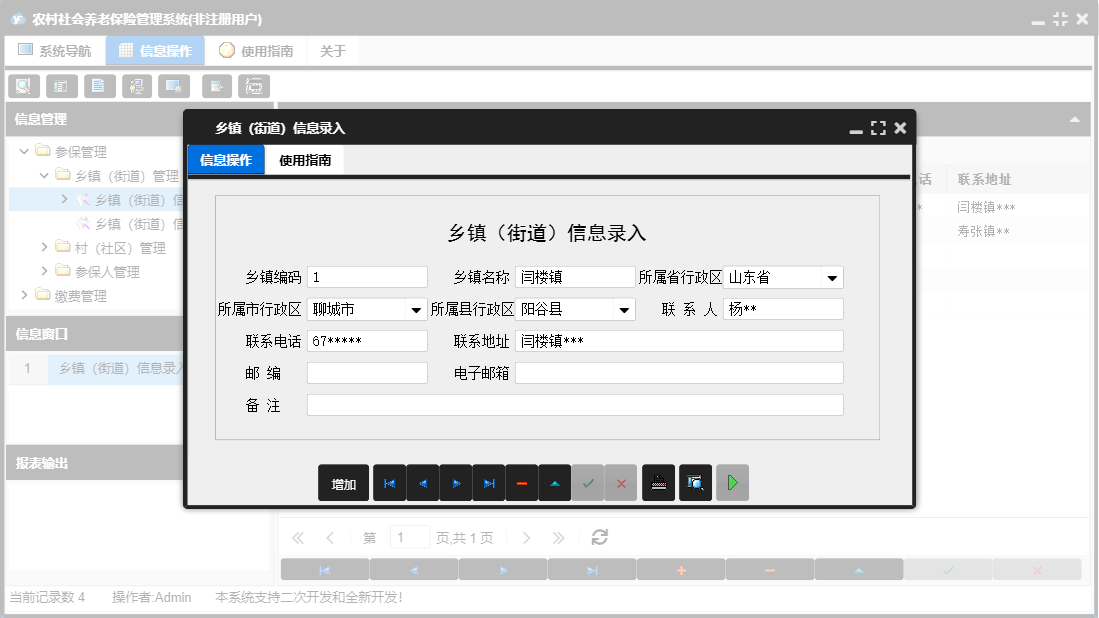Click the blue up-triangle edit icon
Image resolution: width=1099 pixels, height=618 pixels.
555,482
